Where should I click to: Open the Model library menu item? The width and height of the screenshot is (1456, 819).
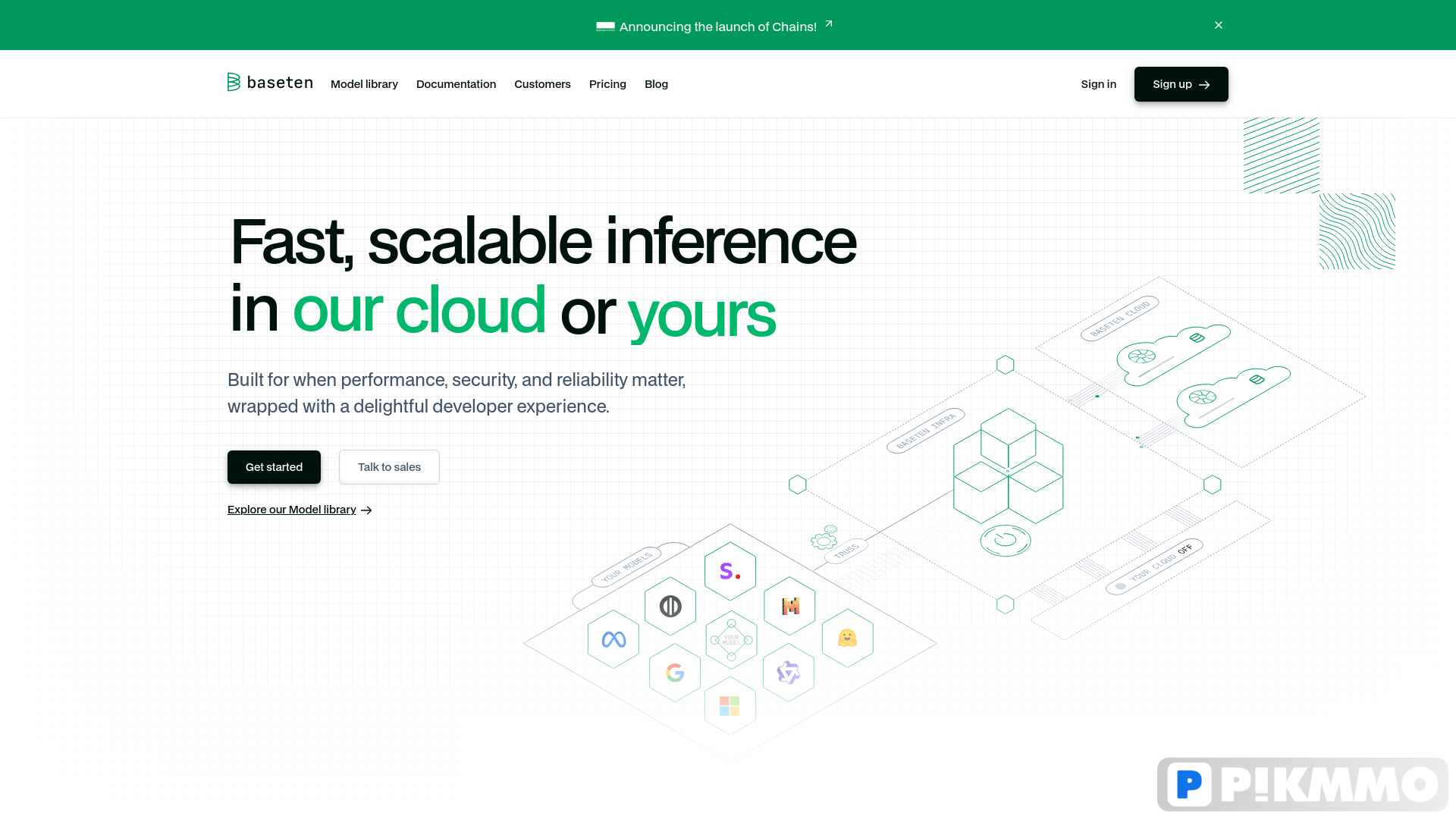(x=364, y=84)
